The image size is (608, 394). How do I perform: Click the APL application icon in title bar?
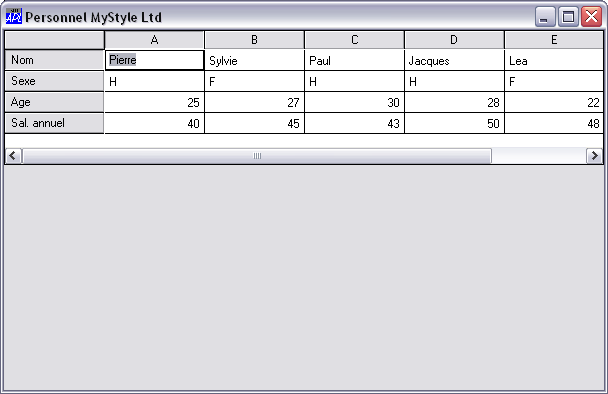[x=14, y=16]
